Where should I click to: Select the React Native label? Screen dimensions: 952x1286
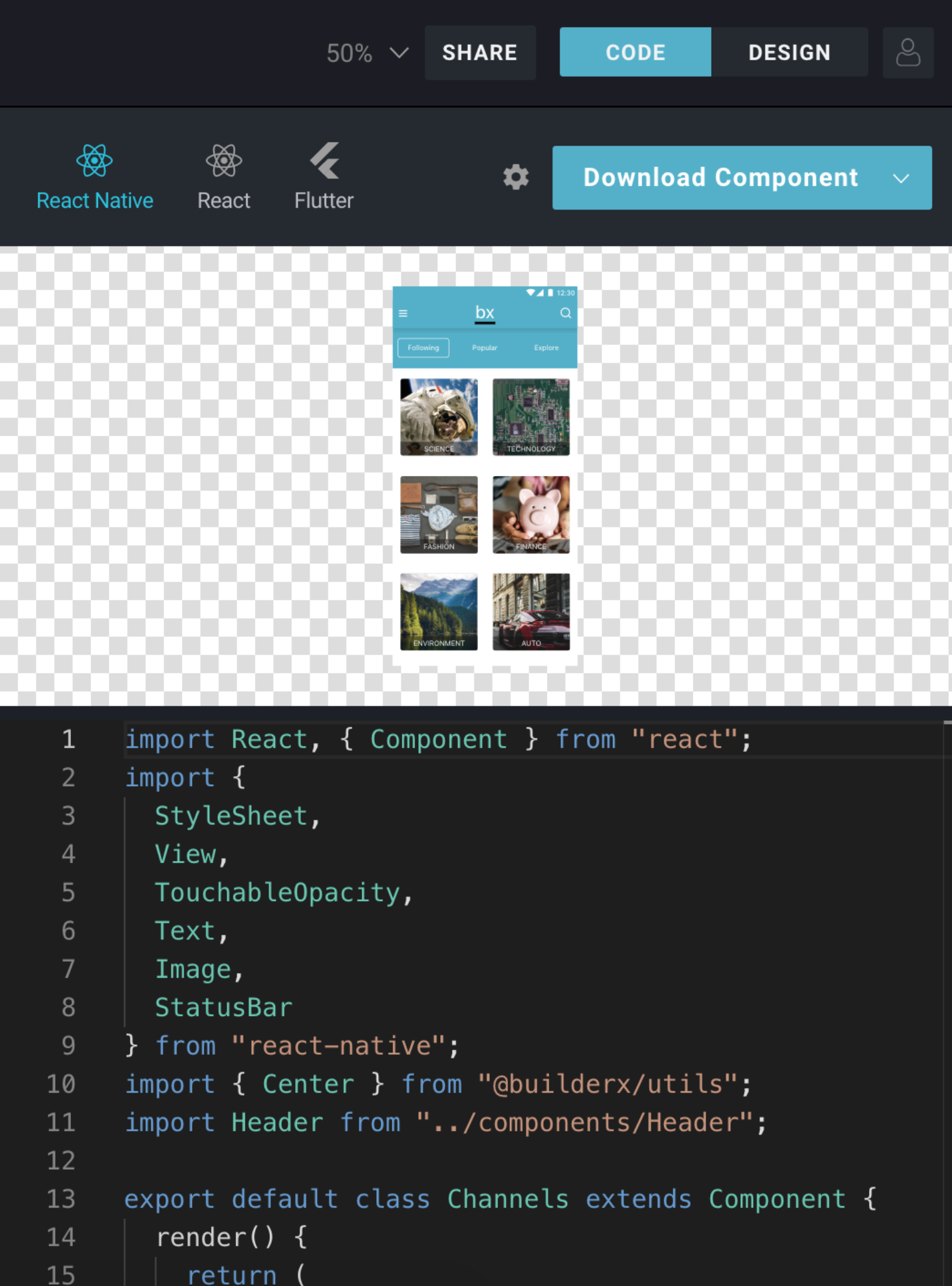(x=95, y=201)
